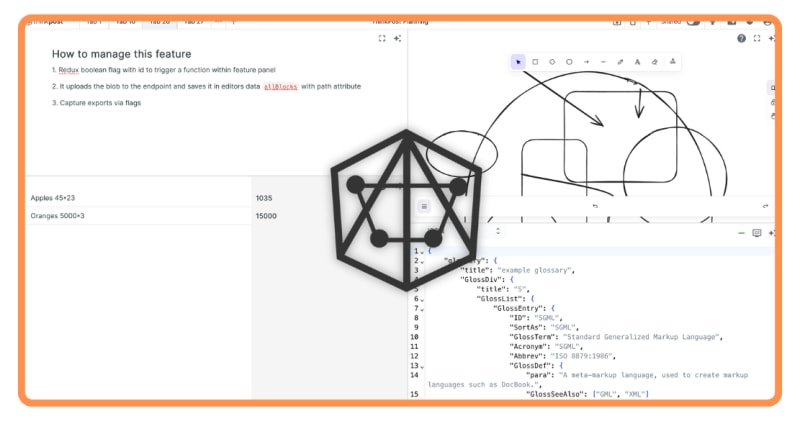The width and height of the screenshot is (800, 421).
Task: Select the rectangle shape tool
Action: (x=535, y=62)
